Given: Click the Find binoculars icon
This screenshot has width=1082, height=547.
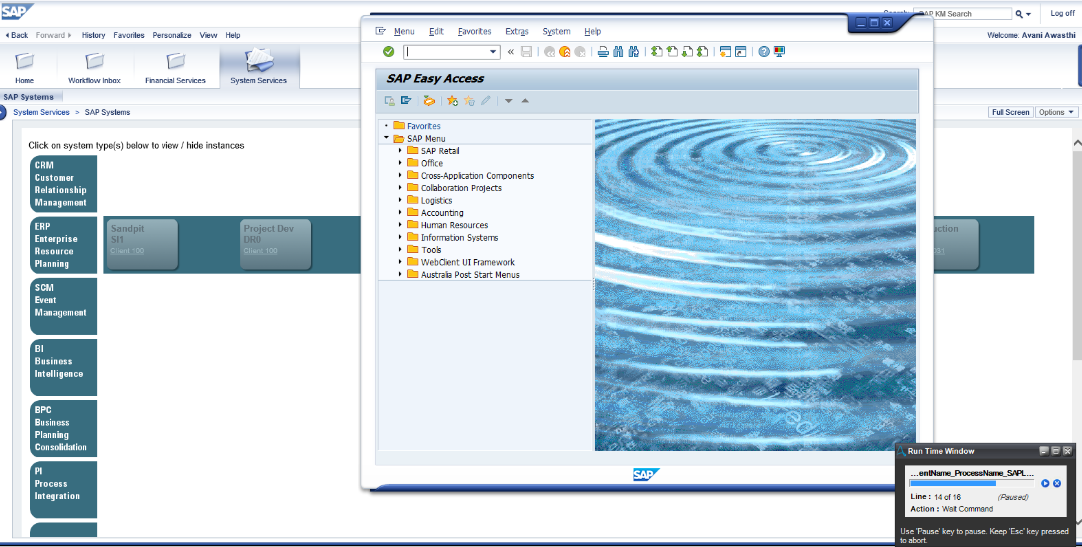Looking at the screenshot, I should tap(618, 52).
